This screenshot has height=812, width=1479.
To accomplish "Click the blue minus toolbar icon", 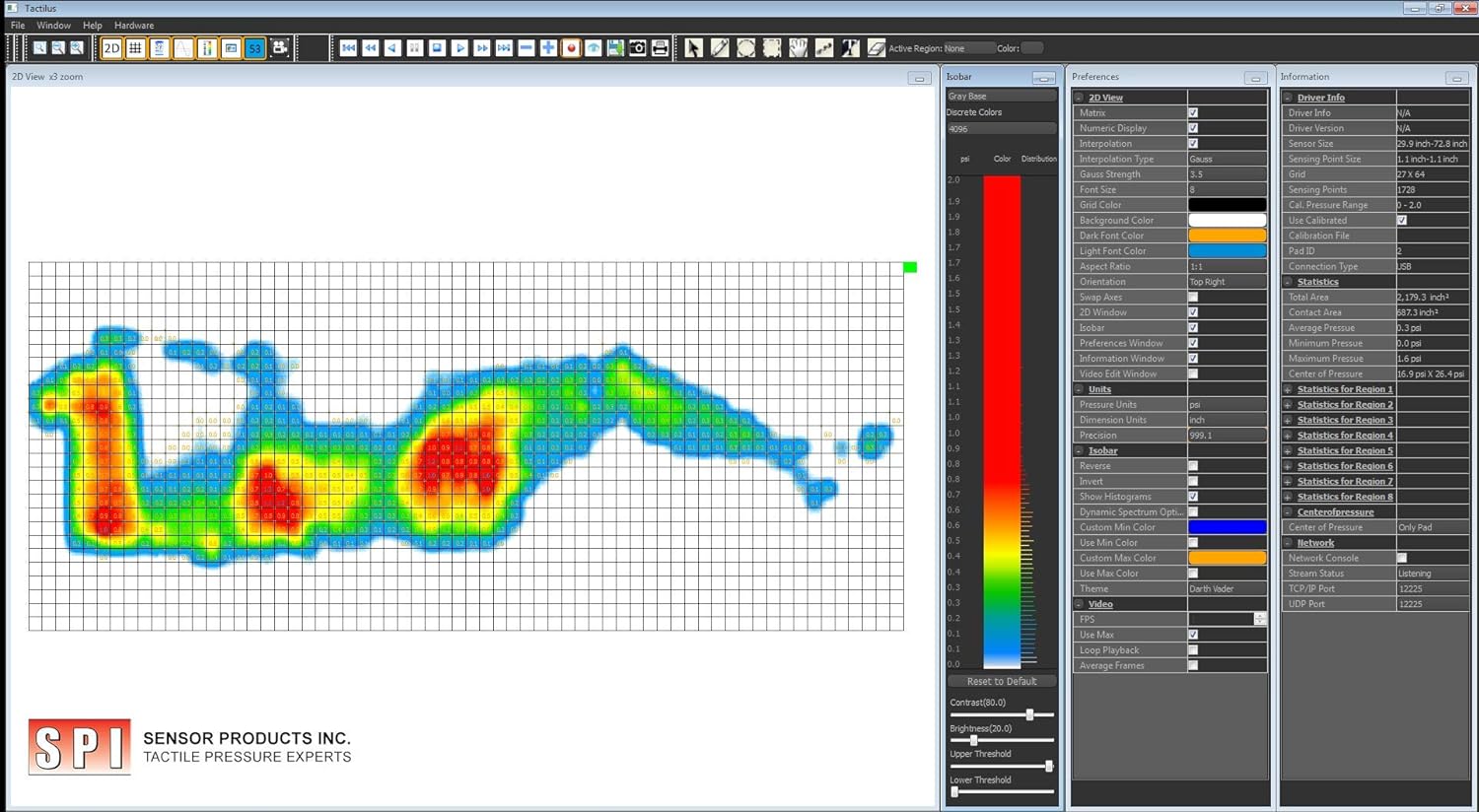I will pos(527,48).
